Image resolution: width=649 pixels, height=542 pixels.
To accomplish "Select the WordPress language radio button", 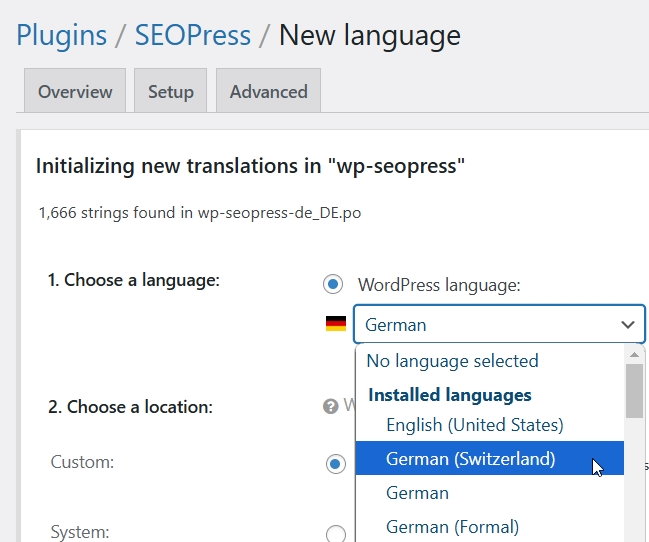I will [333, 285].
